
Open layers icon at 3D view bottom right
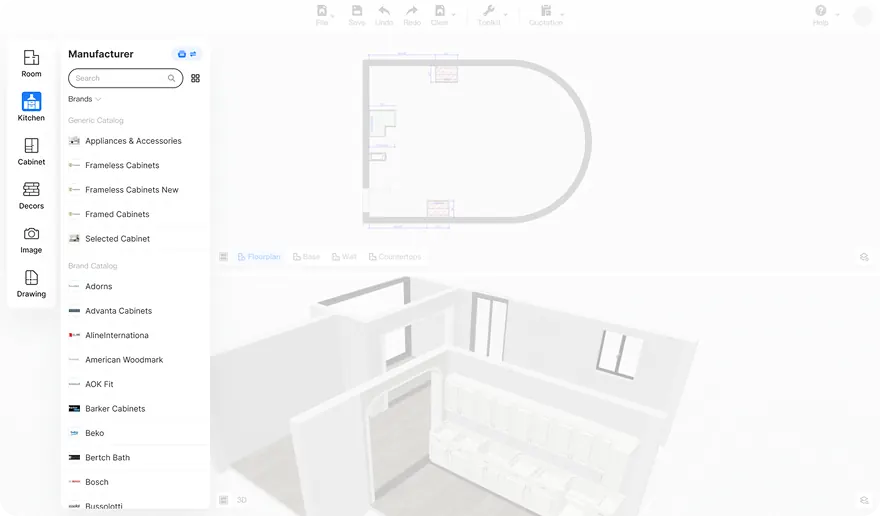pos(864,500)
